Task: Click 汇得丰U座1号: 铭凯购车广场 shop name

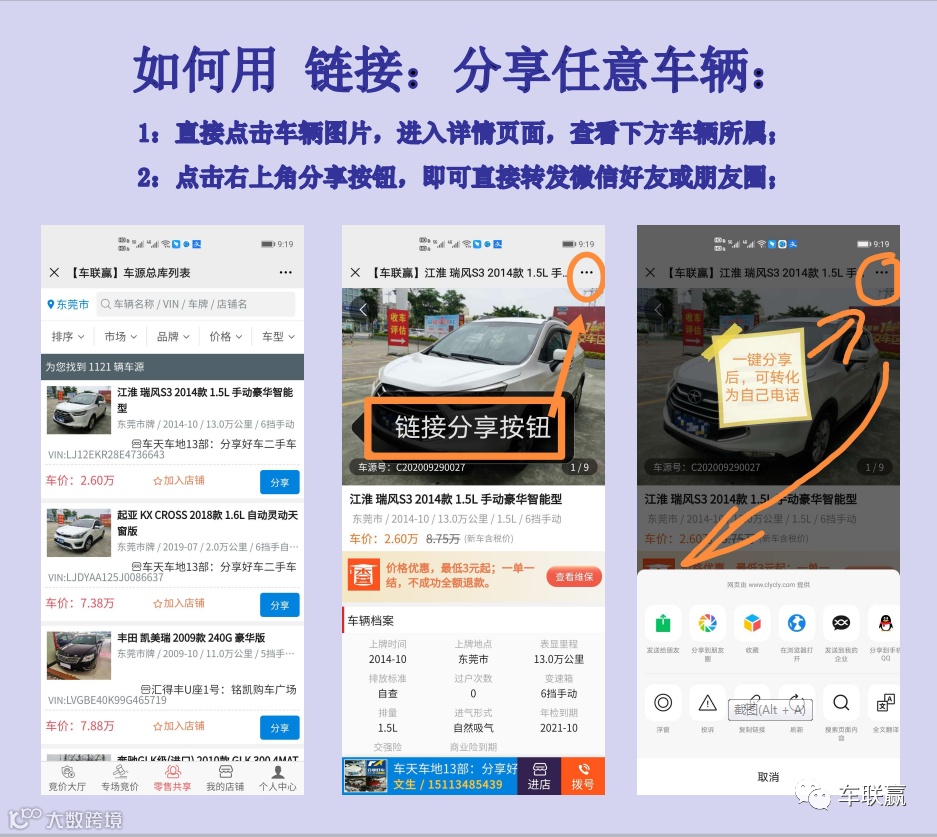Action: [x=218, y=689]
